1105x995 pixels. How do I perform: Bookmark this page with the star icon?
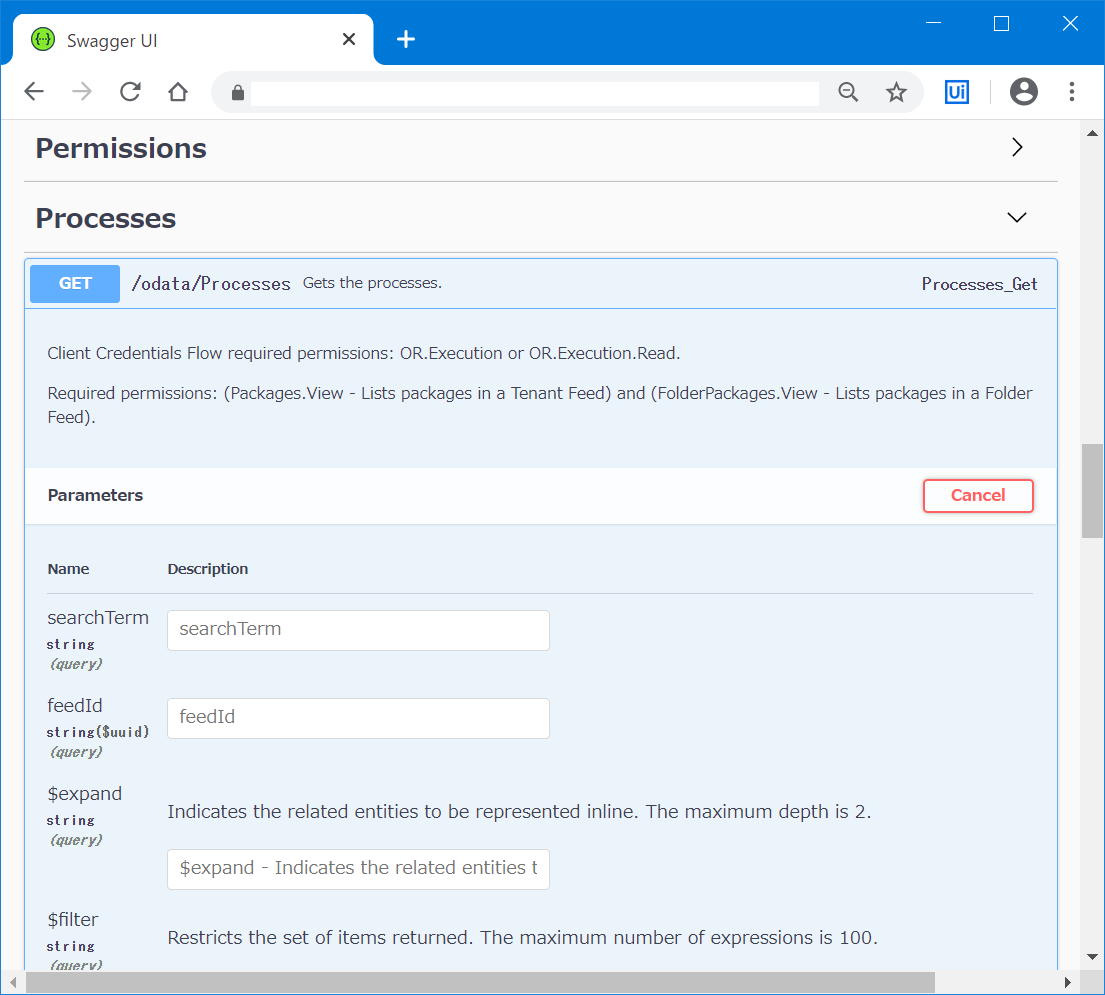click(896, 92)
